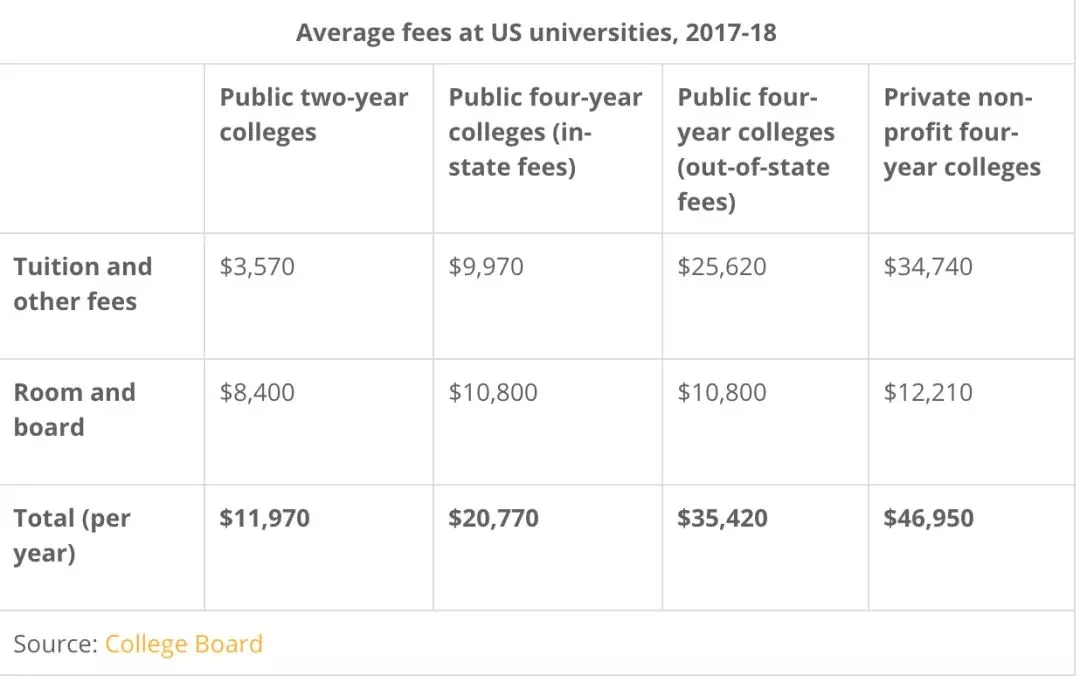Select the Public two-year colleges column header
1080x676 pixels.
coord(314,115)
